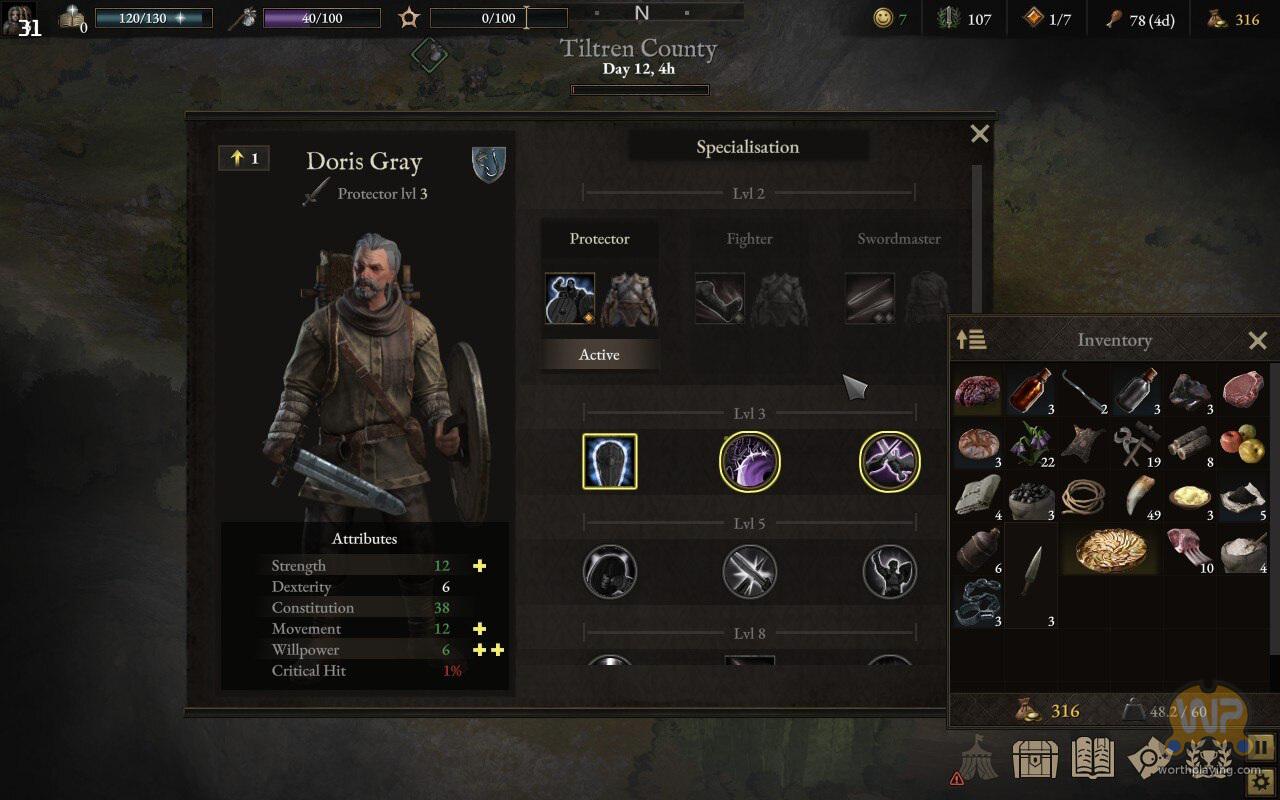The width and height of the screenshot is (1280, 800).
Task: Click the pause button in the corner
Action: click(x=1262, y=746)
